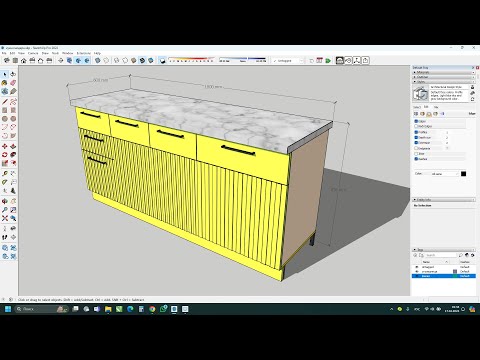Toggle the Edges checkbox

(416, 121)
